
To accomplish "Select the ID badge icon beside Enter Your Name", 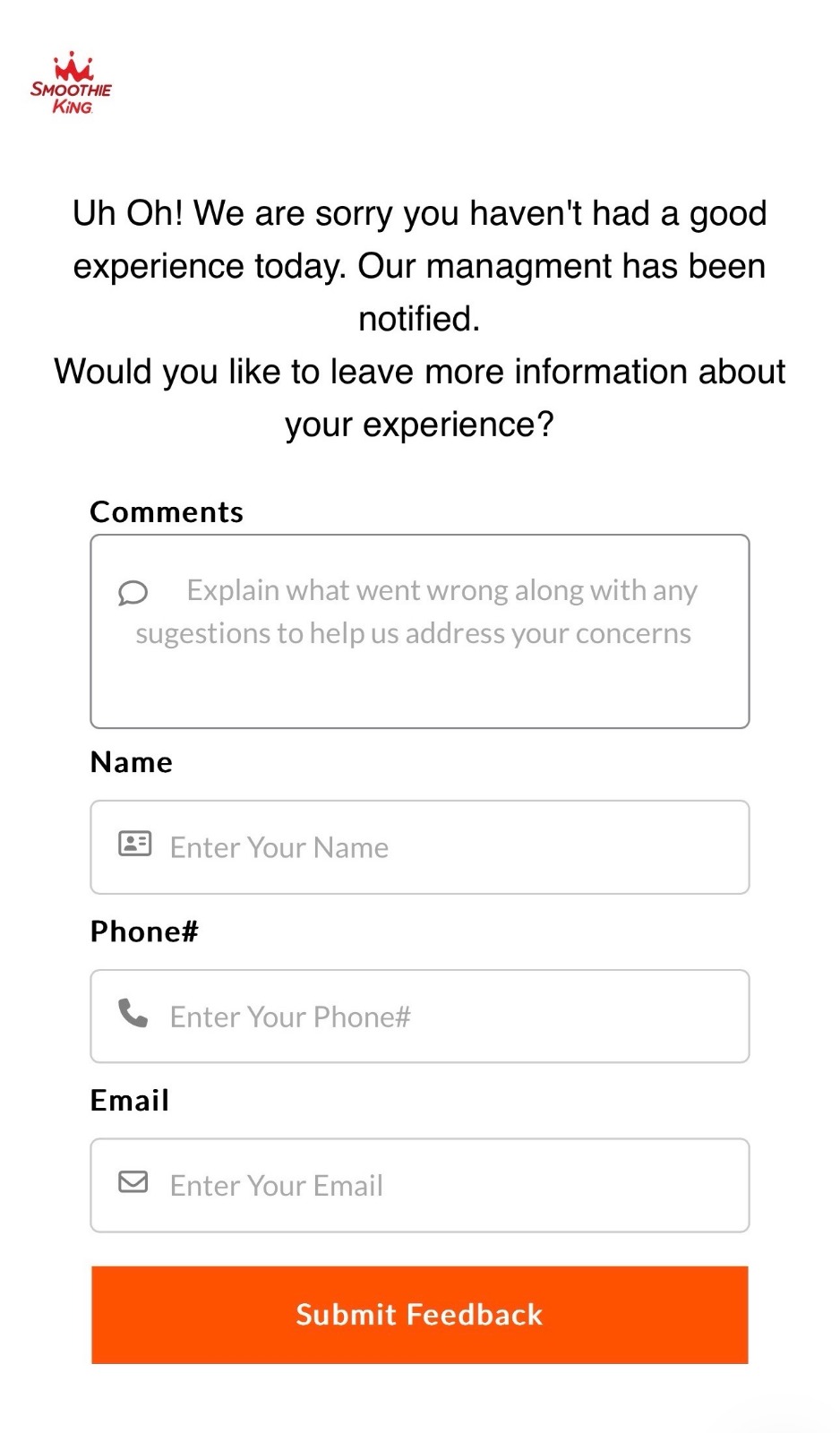I will click(x=133, y=843).
